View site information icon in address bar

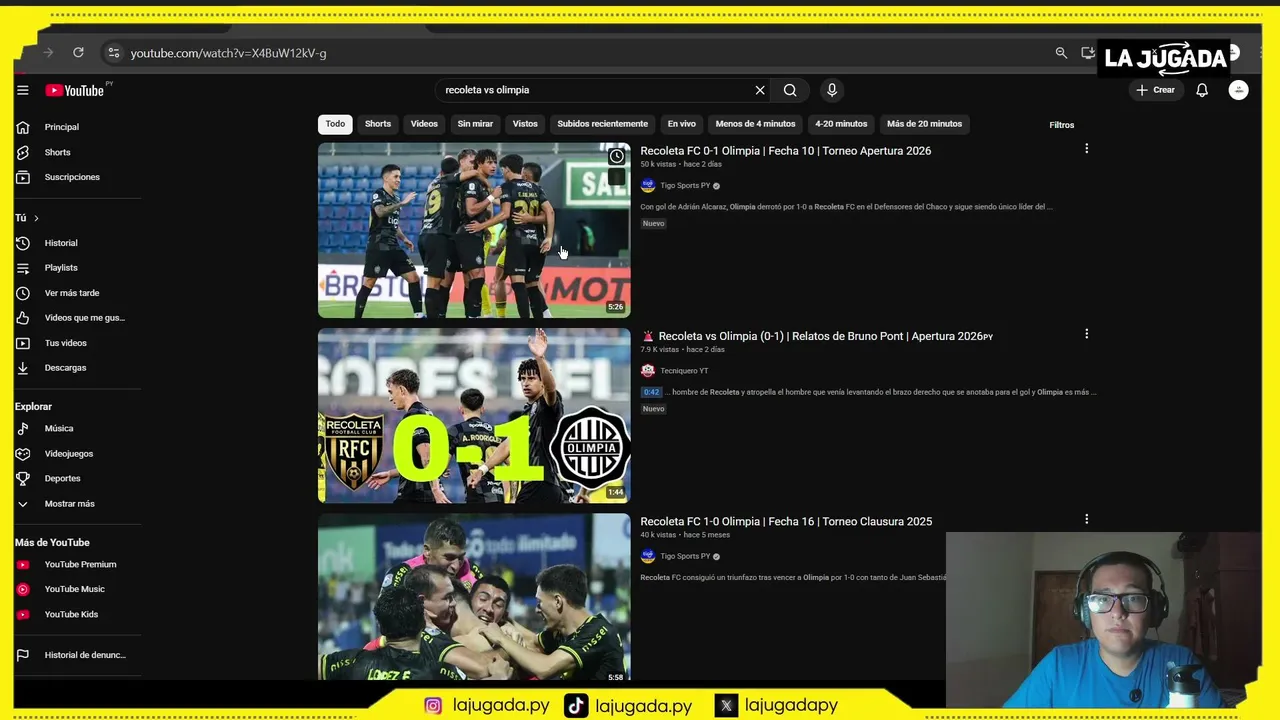tap(113, 53)
